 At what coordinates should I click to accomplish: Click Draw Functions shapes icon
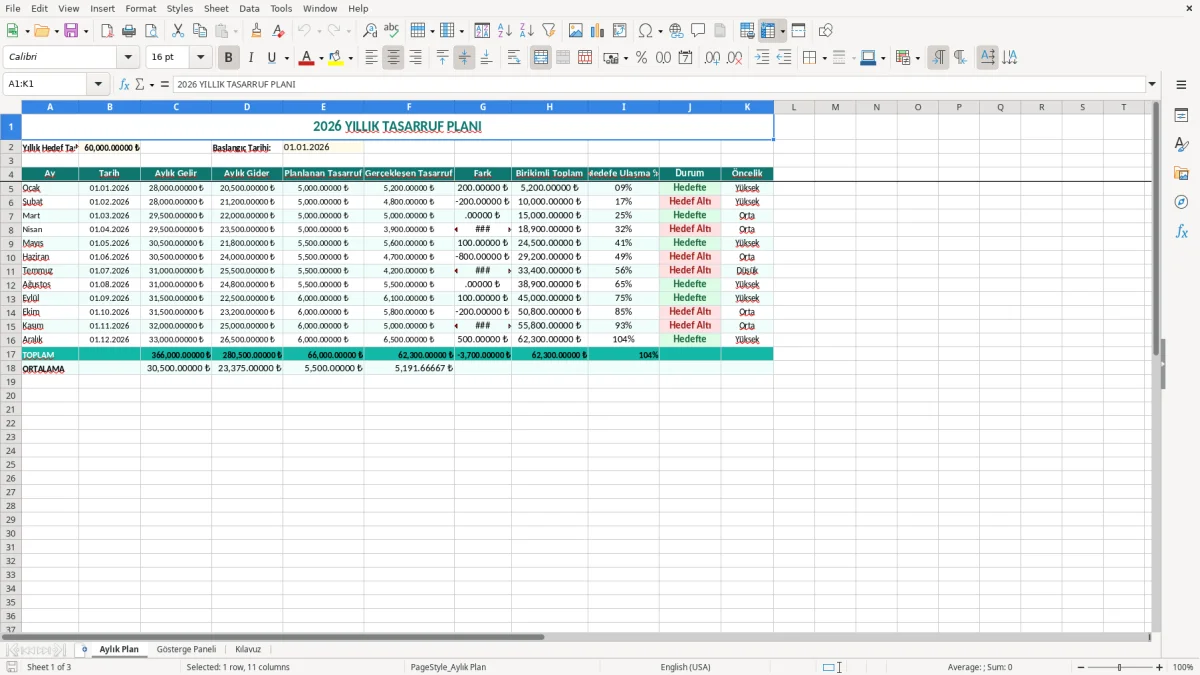tap(825, 31)
